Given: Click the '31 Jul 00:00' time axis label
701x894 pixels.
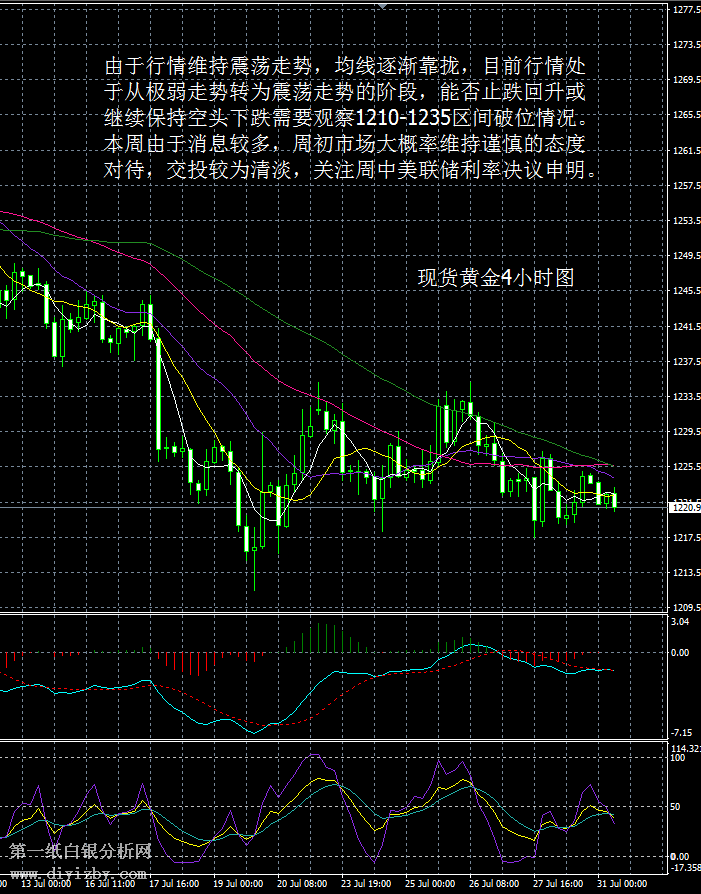Looking at the screenshot, I should [x=623, y=884].
